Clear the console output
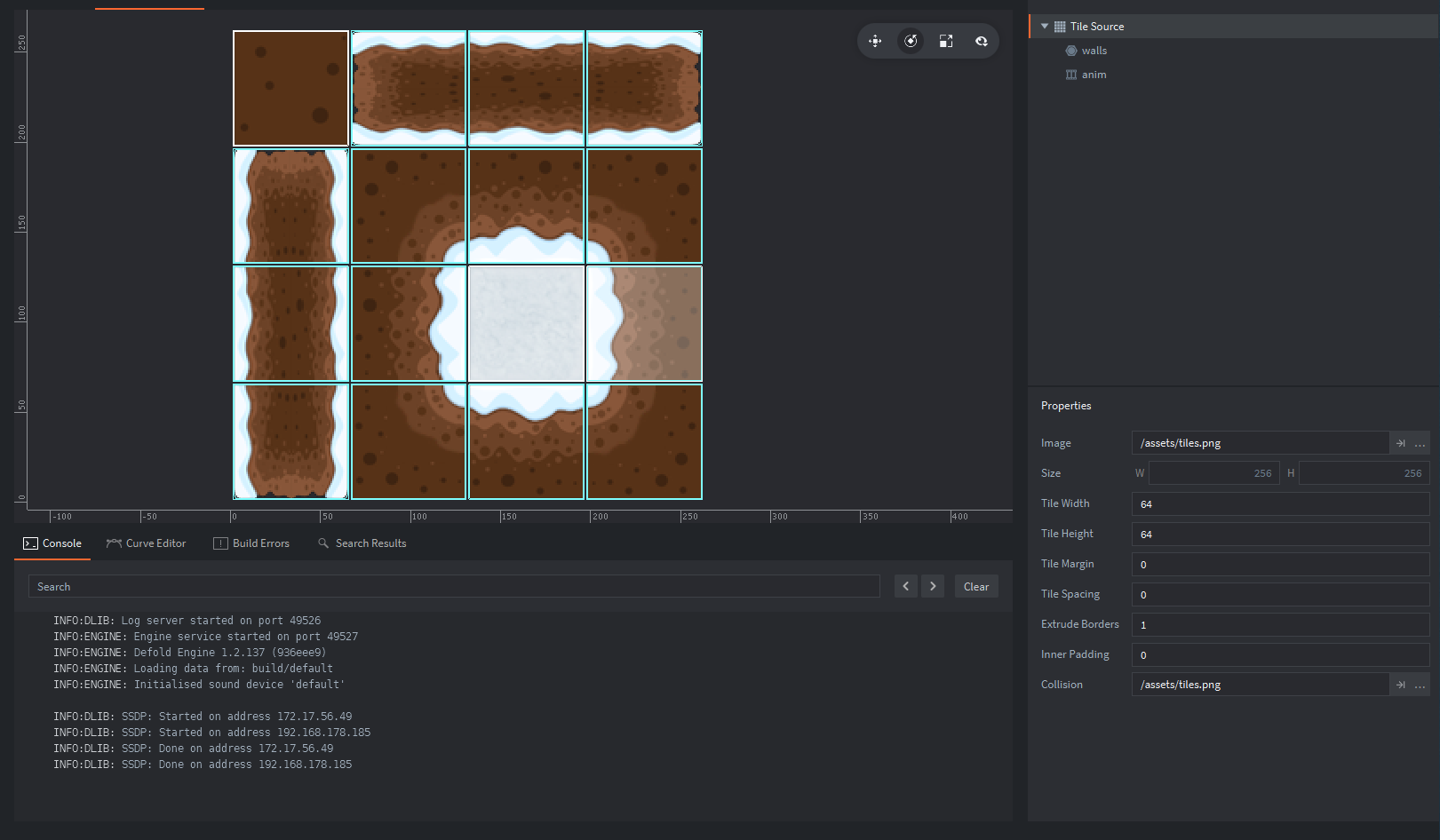The height and width of the screenshot is (840, 1440). tap(976, 586)
